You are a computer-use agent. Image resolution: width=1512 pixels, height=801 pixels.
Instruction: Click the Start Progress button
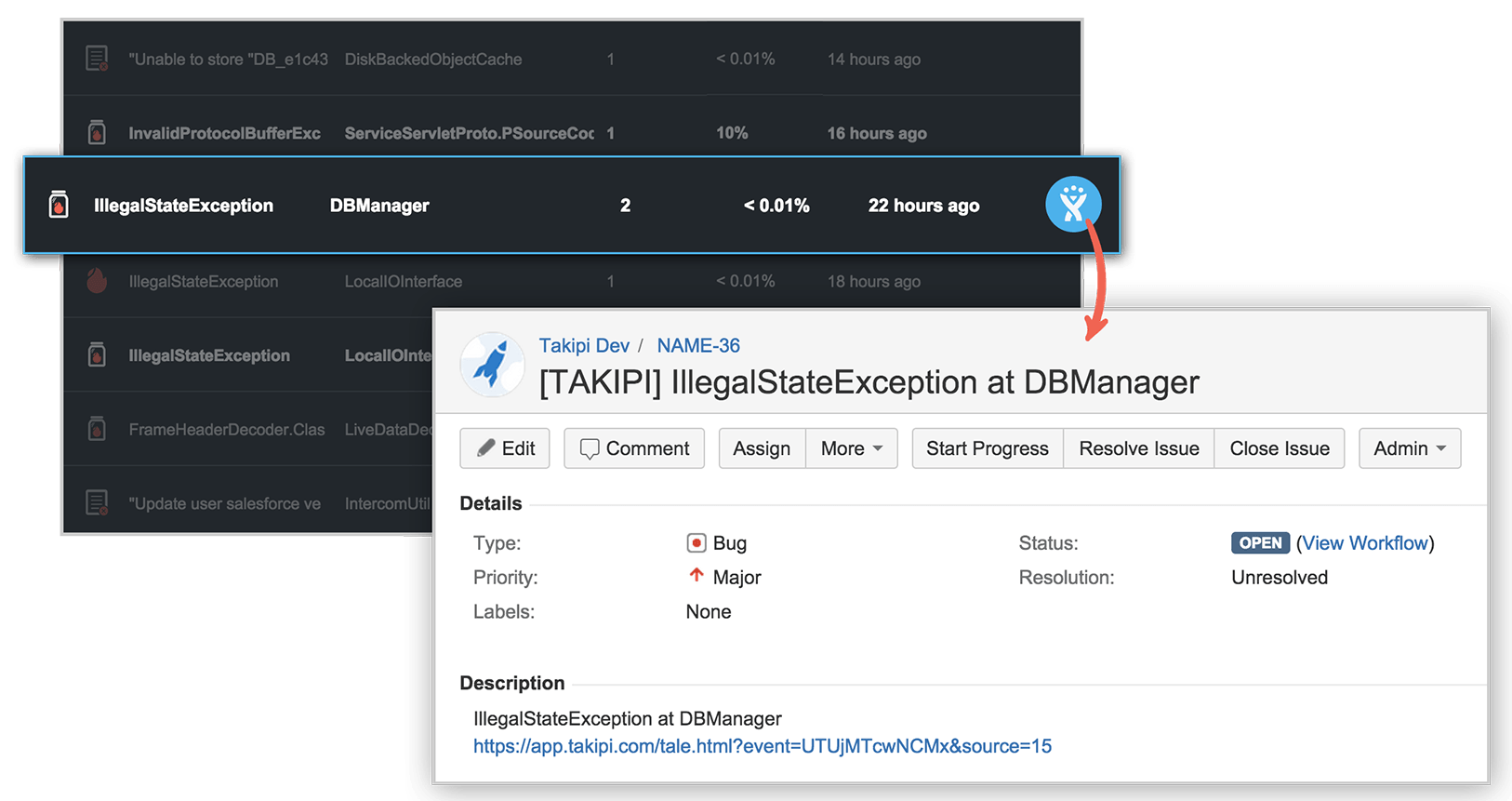(988, 448)
